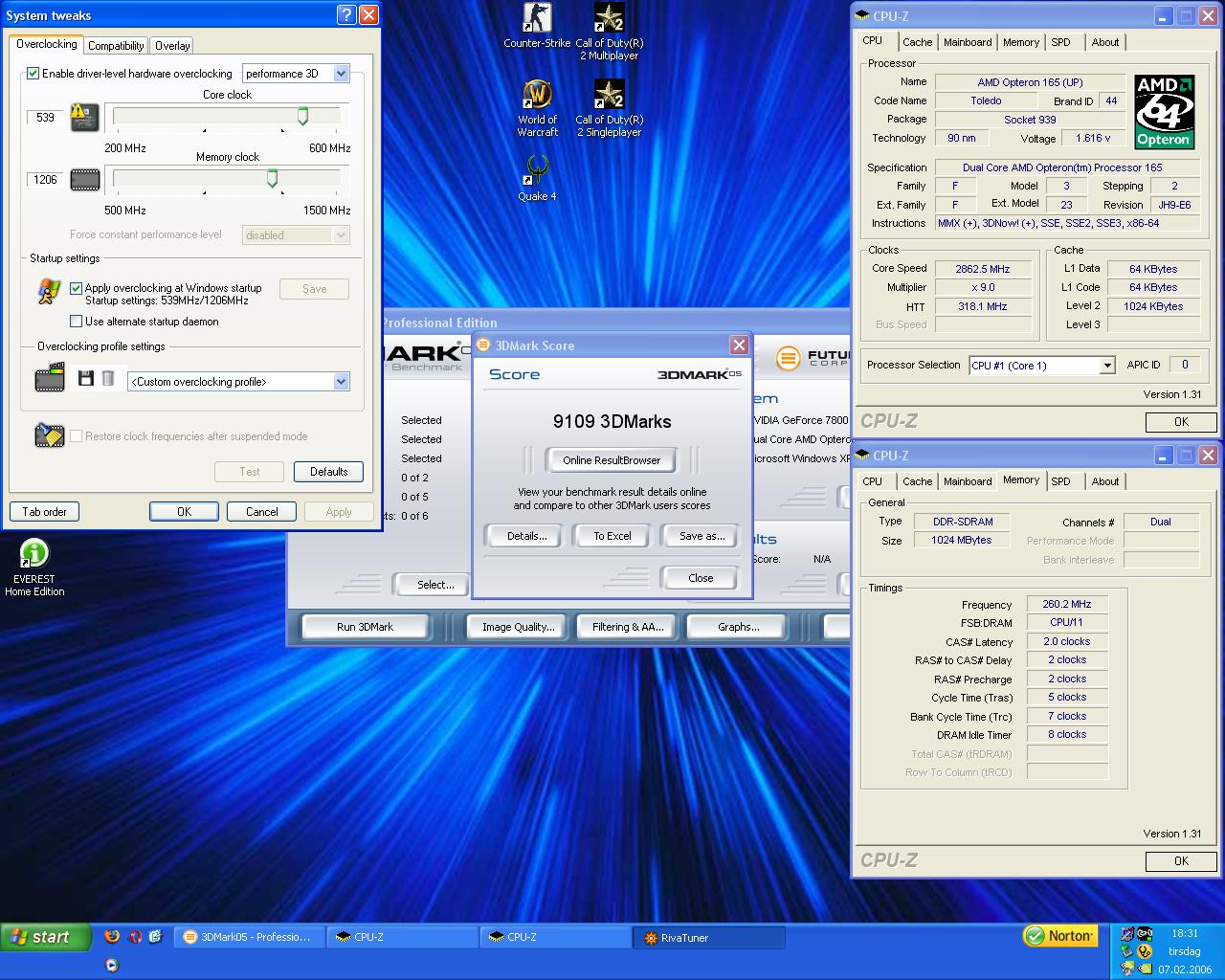
Task: Click the yellow stethoscope tray icon
Action: (x=1144, y=951)
